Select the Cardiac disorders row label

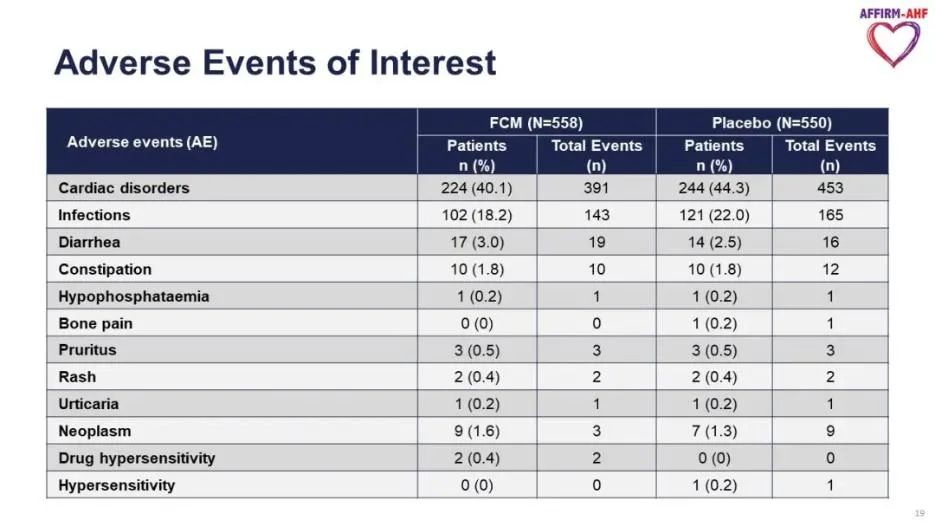click(123, 188)
